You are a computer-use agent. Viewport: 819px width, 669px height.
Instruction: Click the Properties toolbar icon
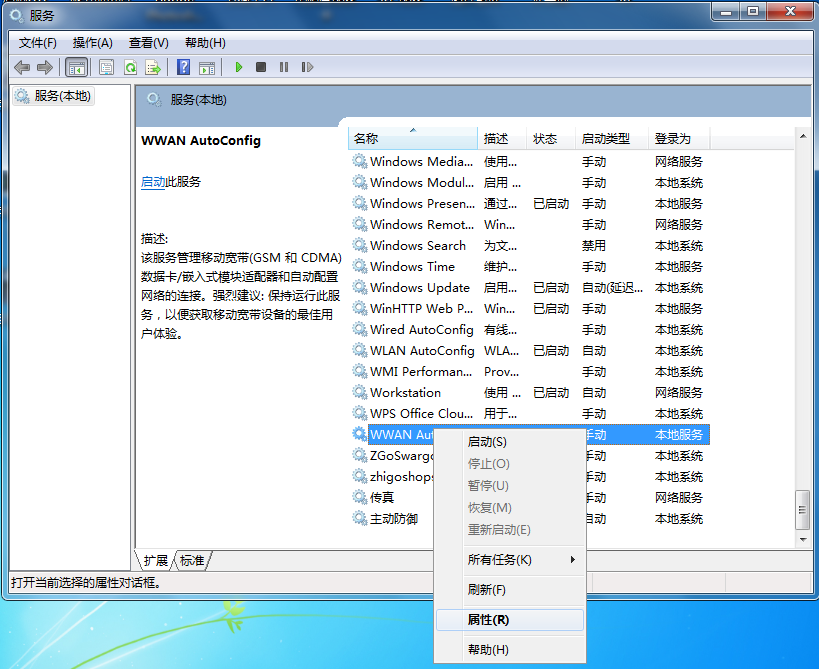point(107,67)
